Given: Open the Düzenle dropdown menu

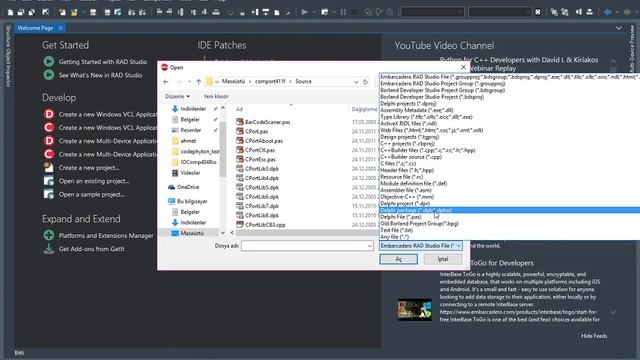Looking at the screenshot, I should click(177, 96).
